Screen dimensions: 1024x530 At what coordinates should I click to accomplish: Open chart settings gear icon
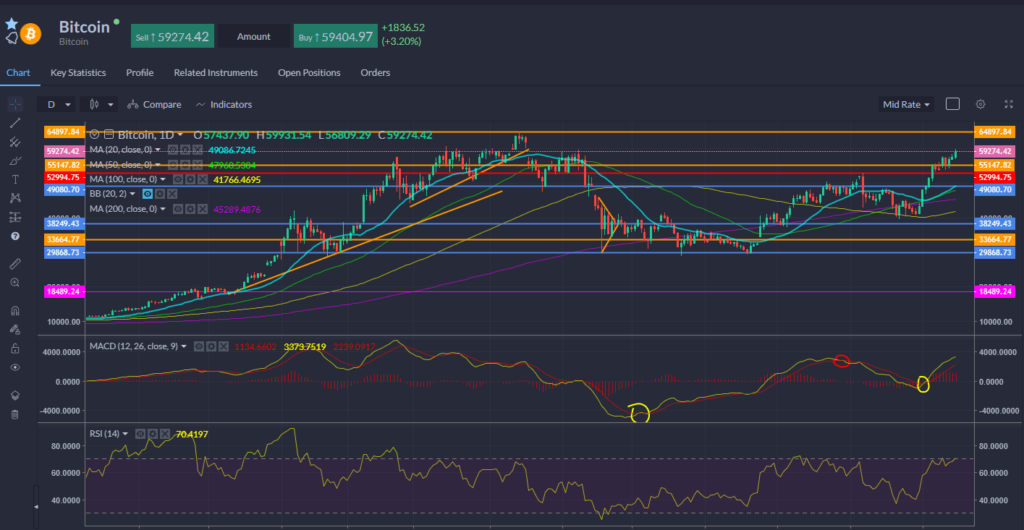[x=980, y=104]
